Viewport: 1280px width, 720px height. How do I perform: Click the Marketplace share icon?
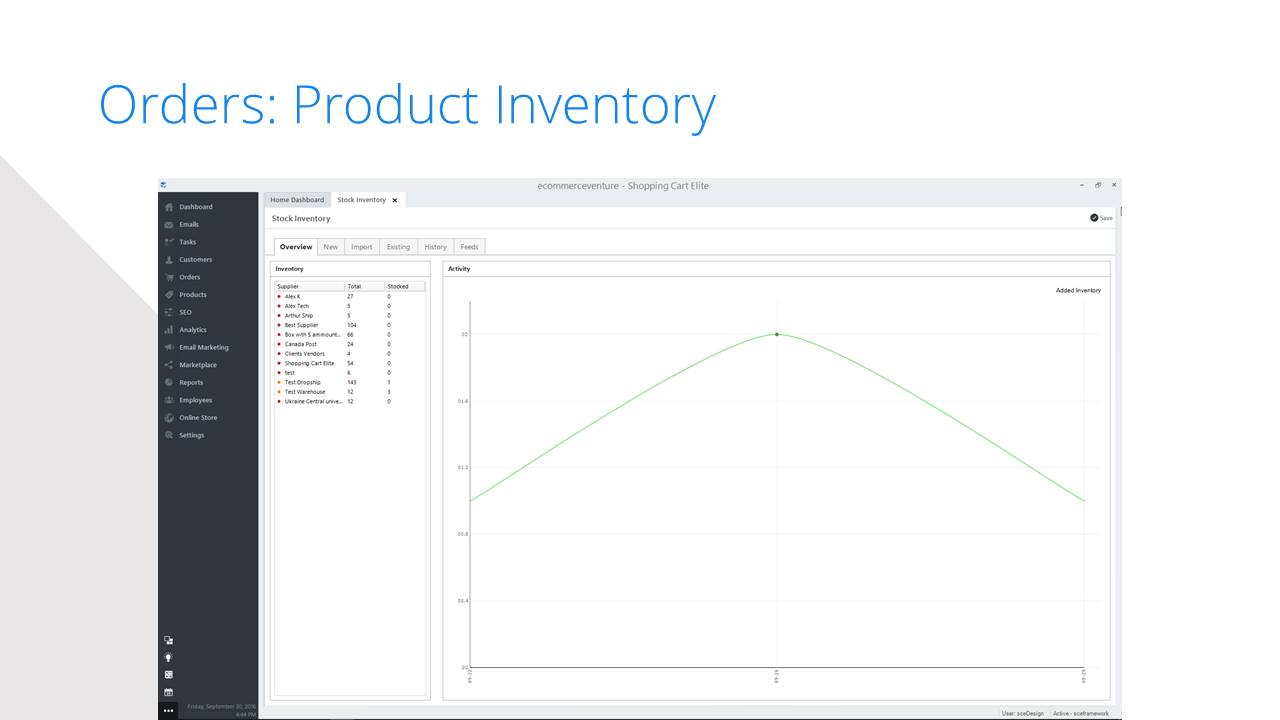[x=169, y=365]
